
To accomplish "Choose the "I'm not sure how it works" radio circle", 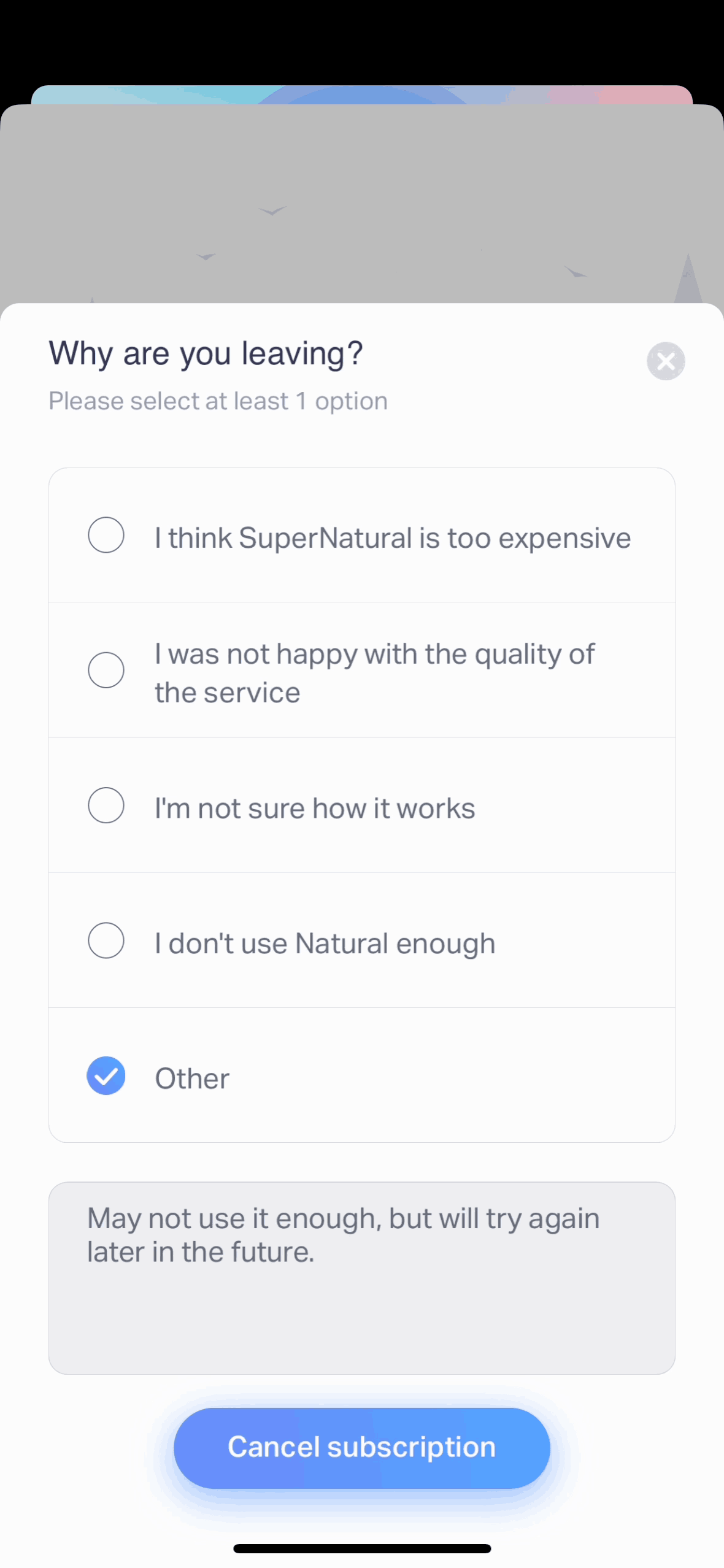I will point(106,805).
